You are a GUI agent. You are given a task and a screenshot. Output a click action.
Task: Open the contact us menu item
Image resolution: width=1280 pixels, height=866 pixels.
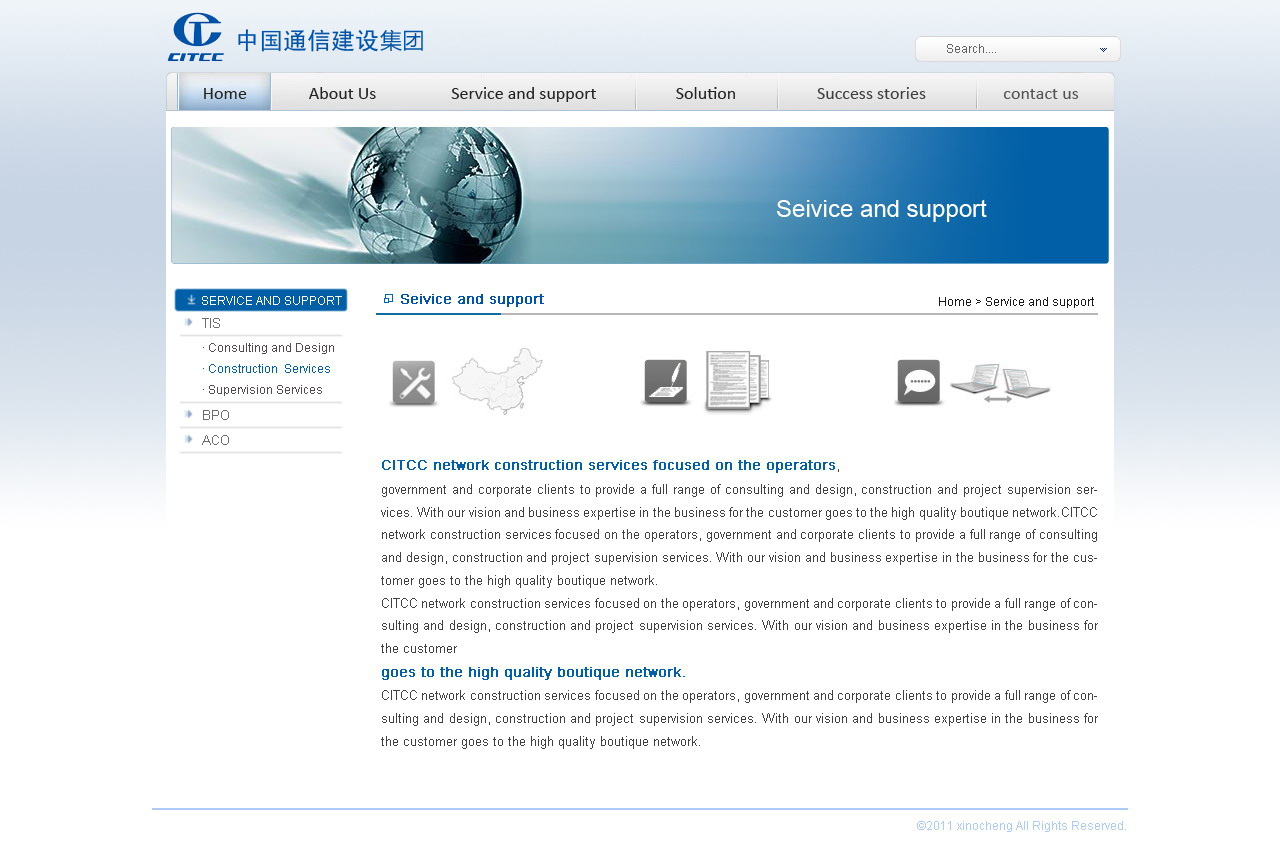pos(1041,93)
